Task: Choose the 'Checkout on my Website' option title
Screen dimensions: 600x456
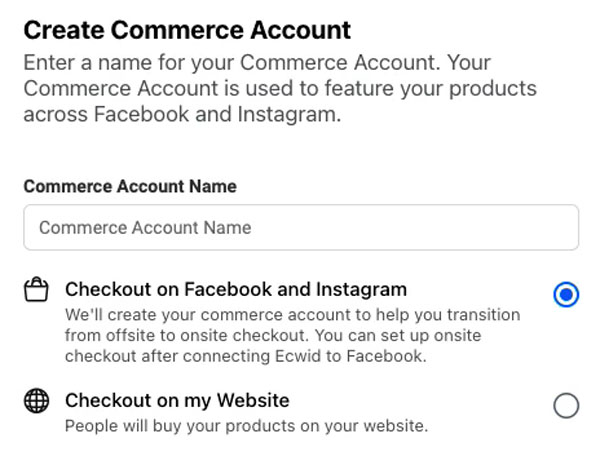Action: point(177,401)
